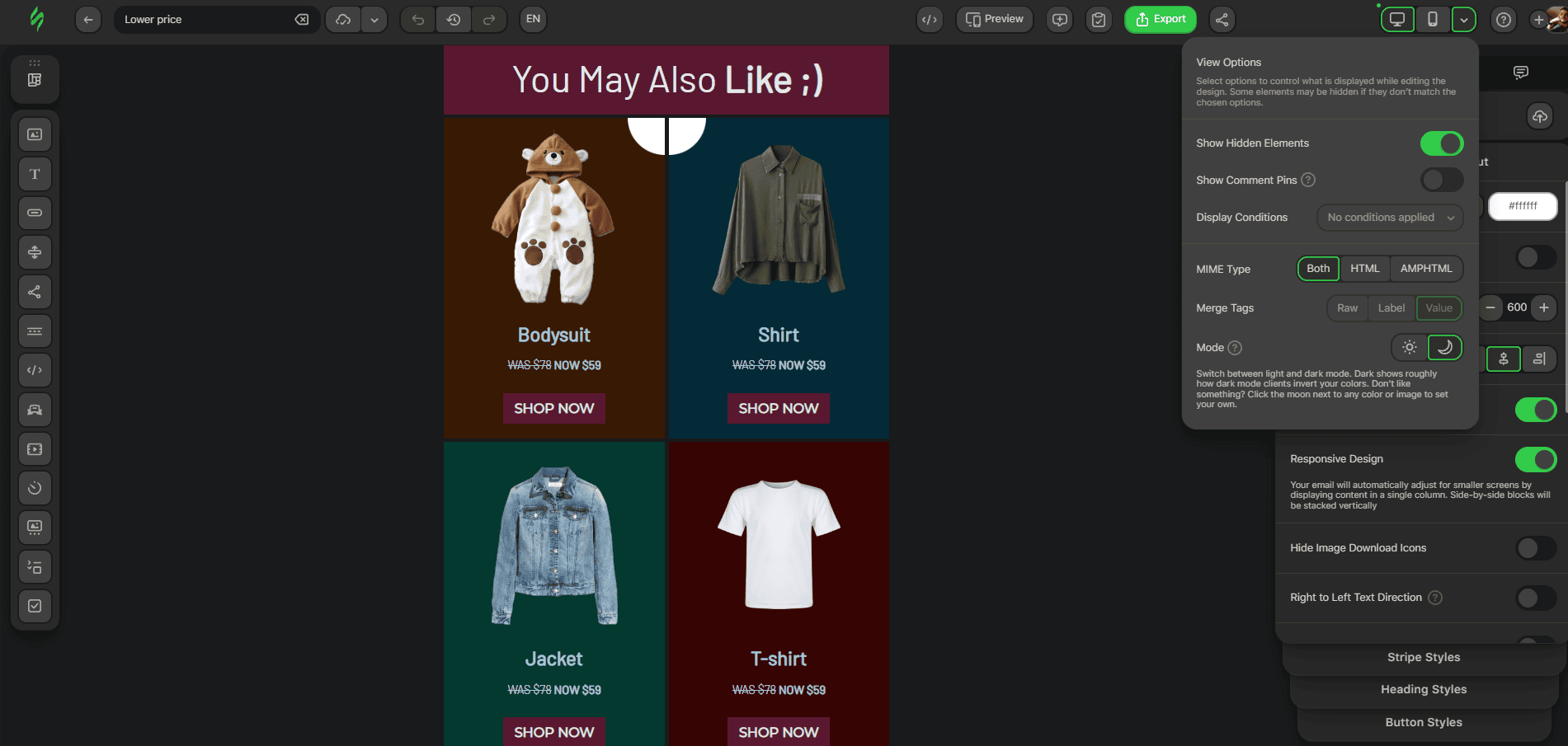Select AMPHTML MIME type
This screenshot has width=1568, height=746.
click(1426, 269)
